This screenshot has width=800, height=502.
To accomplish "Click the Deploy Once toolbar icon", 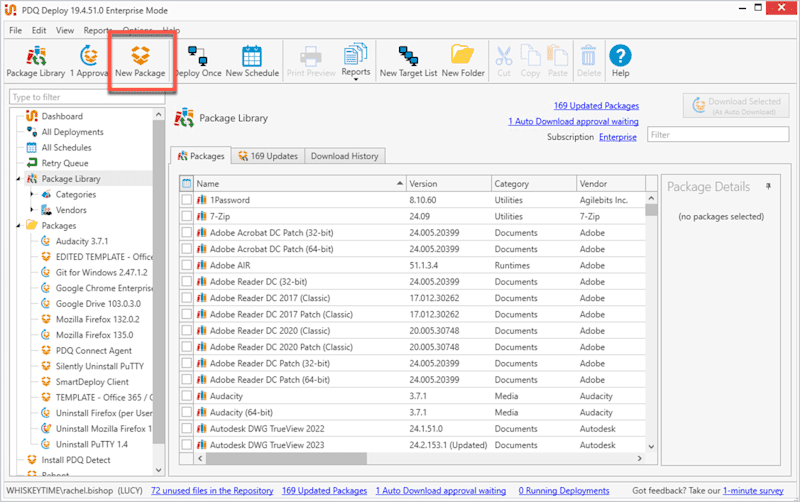I will [198, 61].
